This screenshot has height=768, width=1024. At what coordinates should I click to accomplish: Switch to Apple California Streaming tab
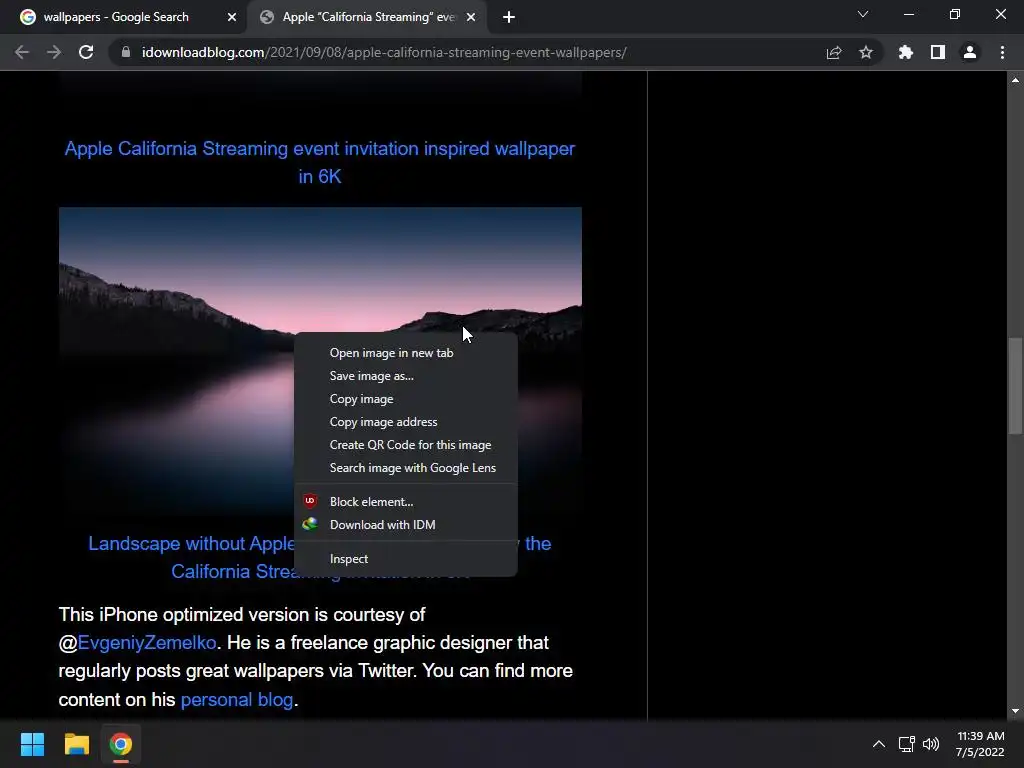click(x=368, y=17)
